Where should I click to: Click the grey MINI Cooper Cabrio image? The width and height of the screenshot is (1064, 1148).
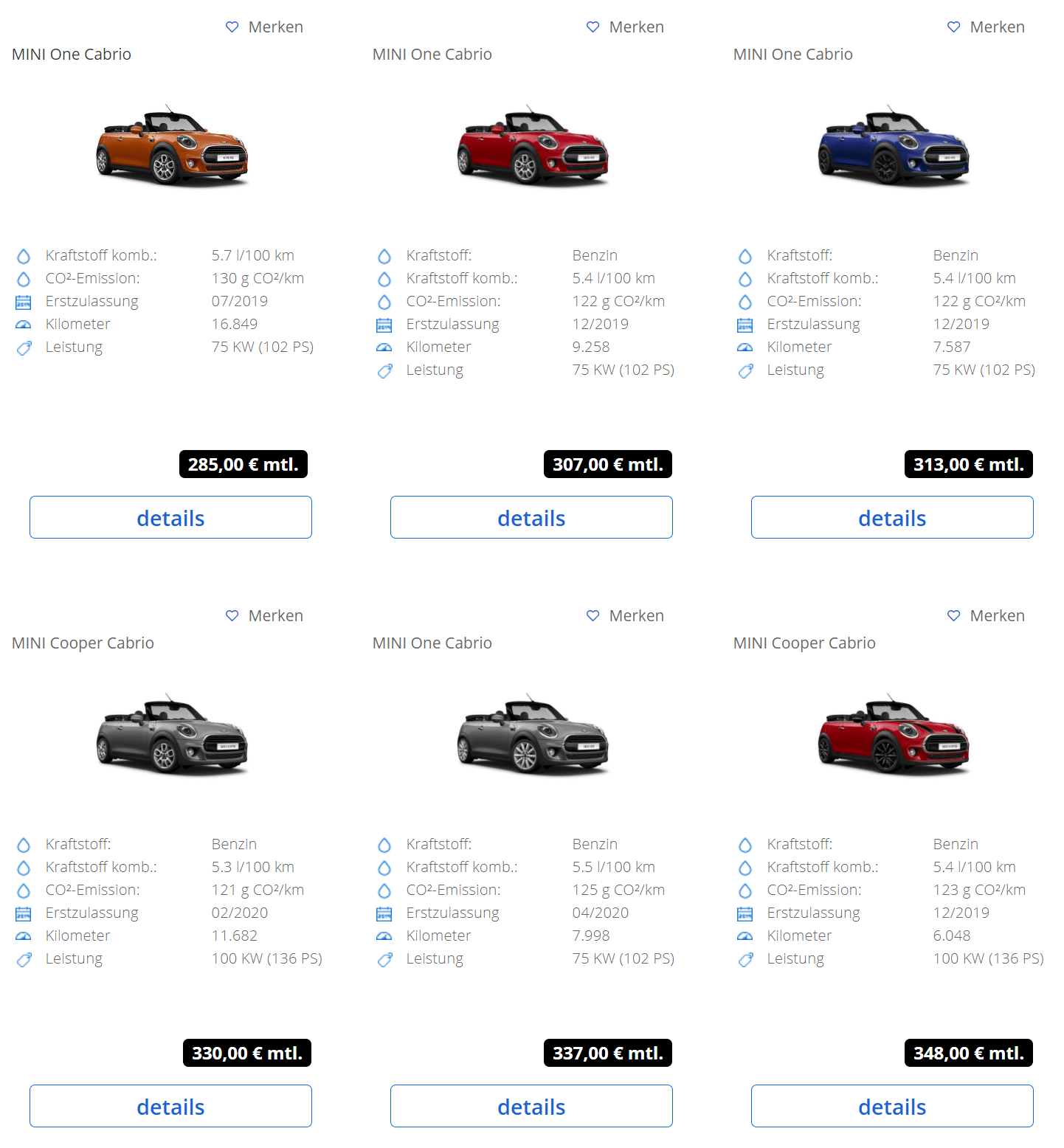(172, 734)
